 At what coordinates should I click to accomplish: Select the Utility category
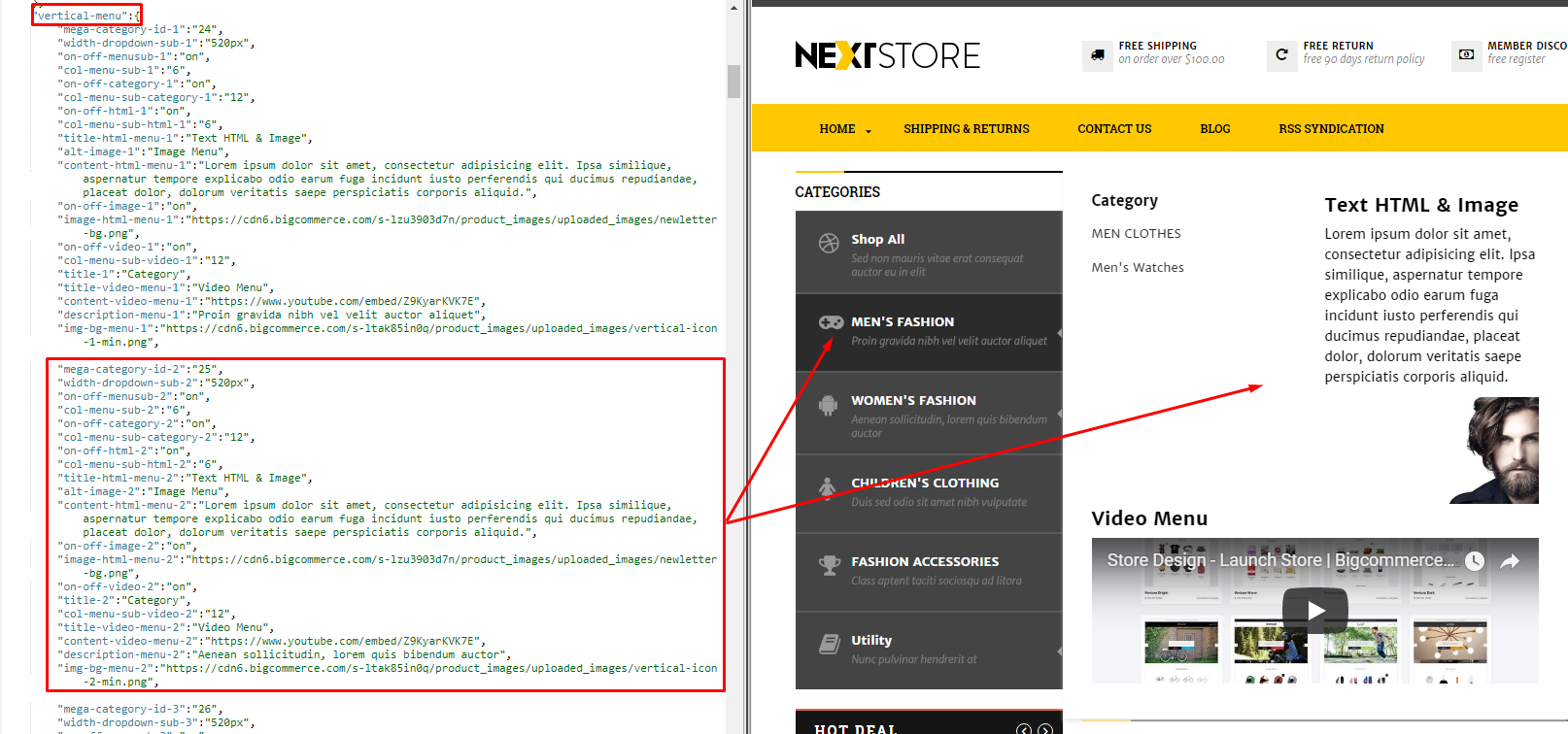pyautogui.click(x=929, y=651)
